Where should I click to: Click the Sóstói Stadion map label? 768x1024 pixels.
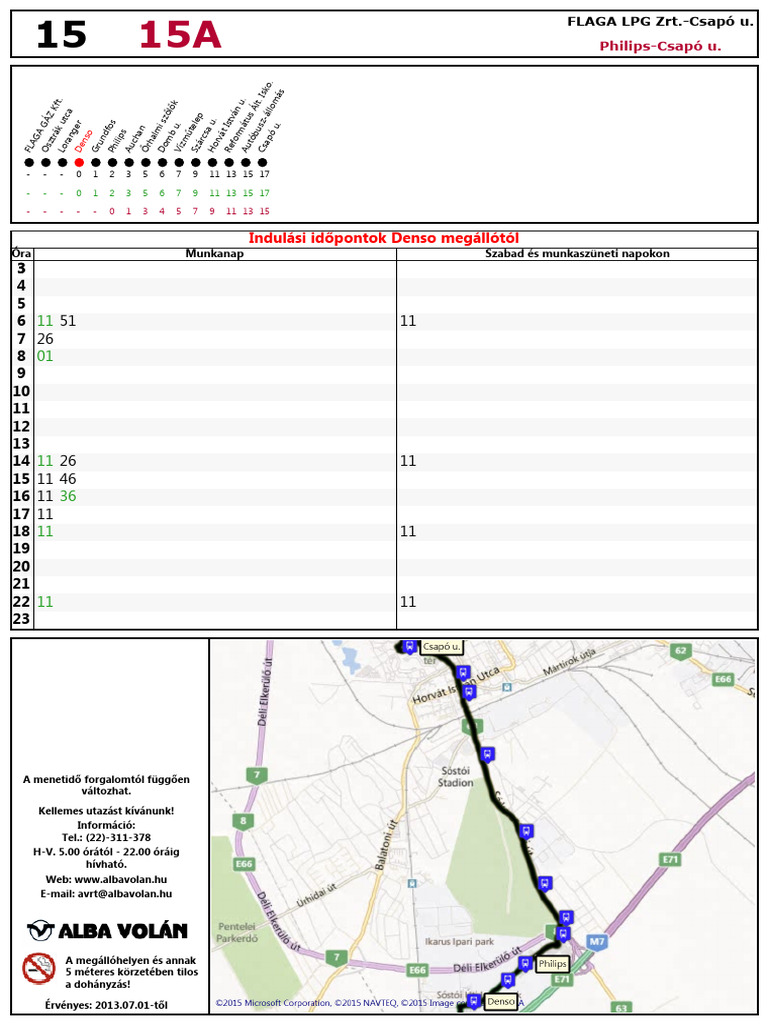click(455, 776)
